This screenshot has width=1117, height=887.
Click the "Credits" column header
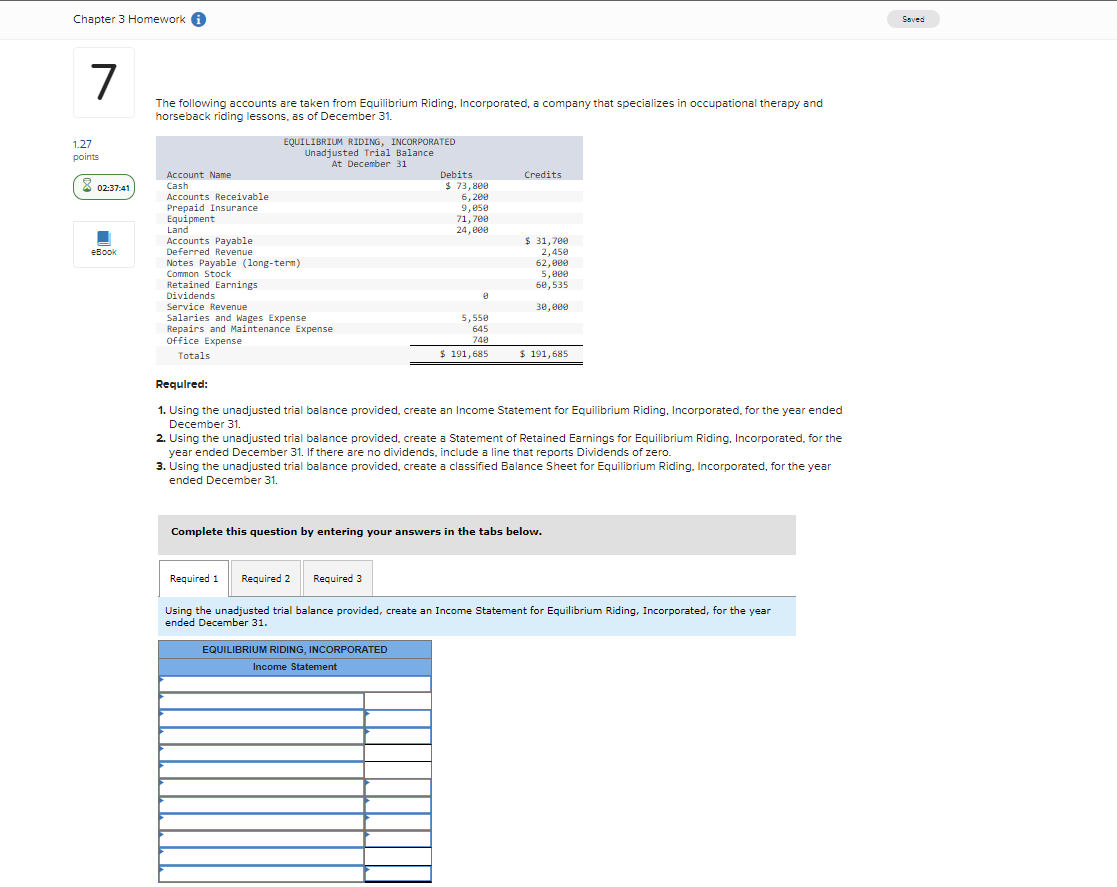click(x=543, y=175)
